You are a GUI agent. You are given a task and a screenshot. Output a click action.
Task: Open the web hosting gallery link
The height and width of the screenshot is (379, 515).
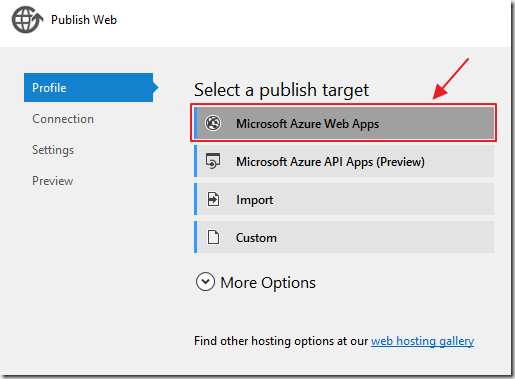coord(422,341)
